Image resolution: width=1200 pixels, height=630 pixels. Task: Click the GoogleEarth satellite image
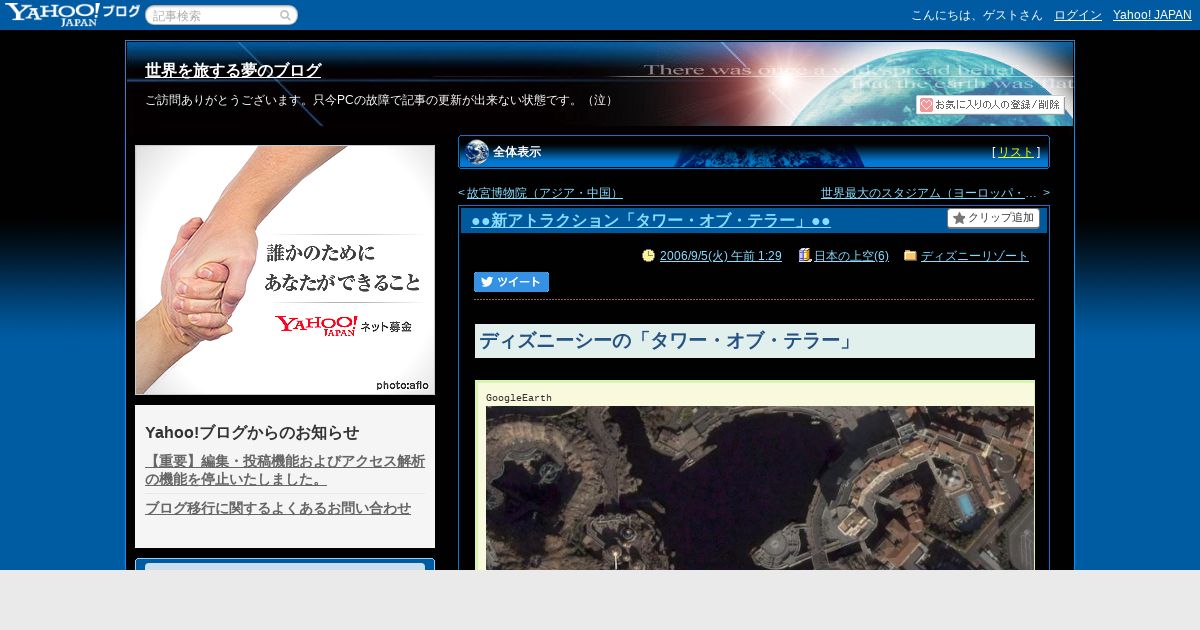point(760,488)
